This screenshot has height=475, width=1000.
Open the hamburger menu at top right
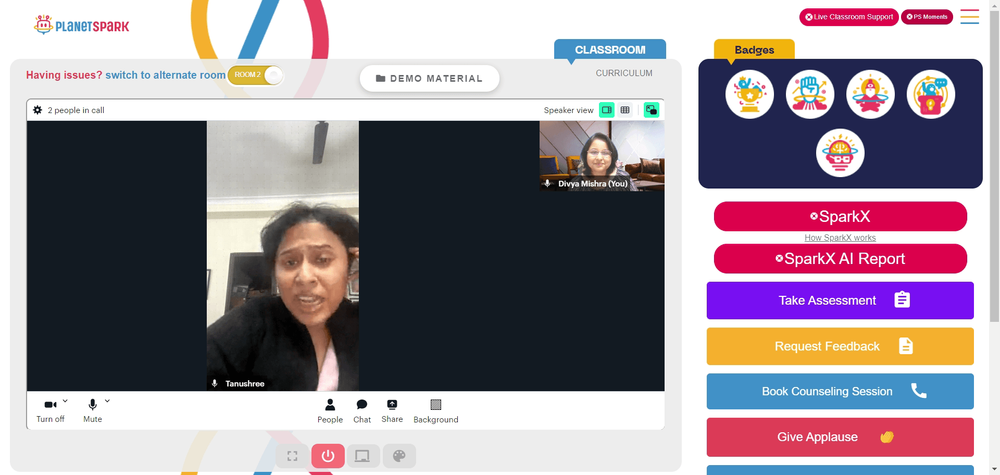969,17
